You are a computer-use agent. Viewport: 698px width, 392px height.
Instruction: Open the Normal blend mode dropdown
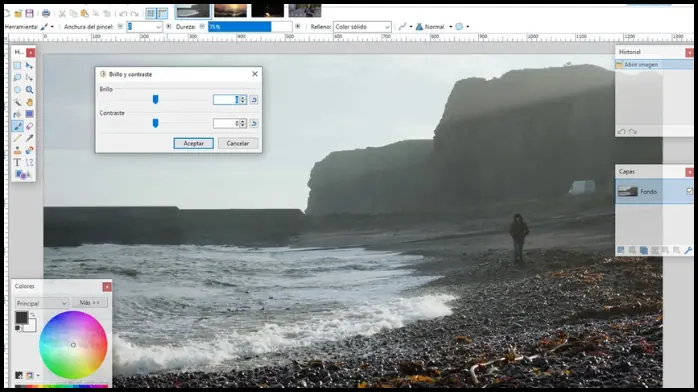pyautogui.click(x=434, y=27)
